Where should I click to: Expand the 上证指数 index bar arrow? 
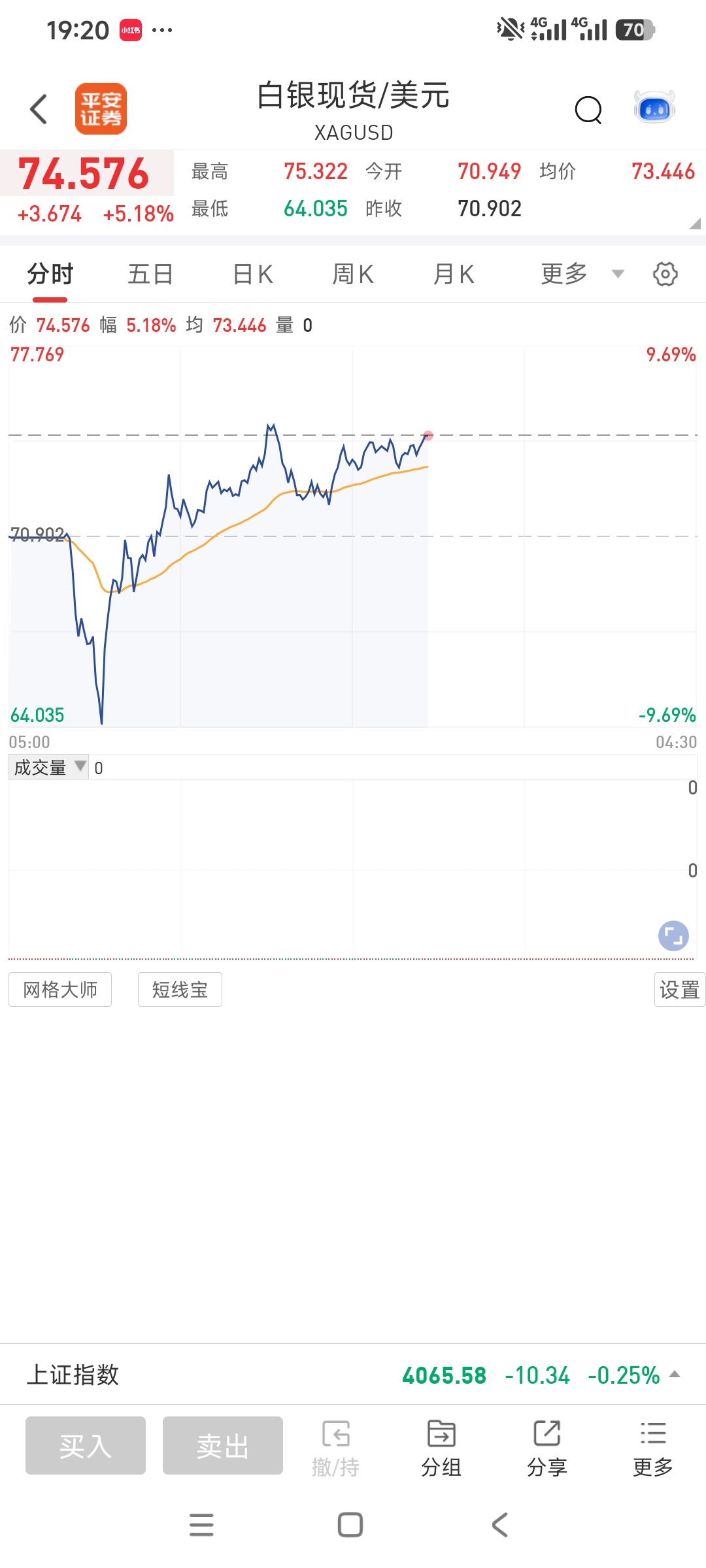coord(675,1375)
